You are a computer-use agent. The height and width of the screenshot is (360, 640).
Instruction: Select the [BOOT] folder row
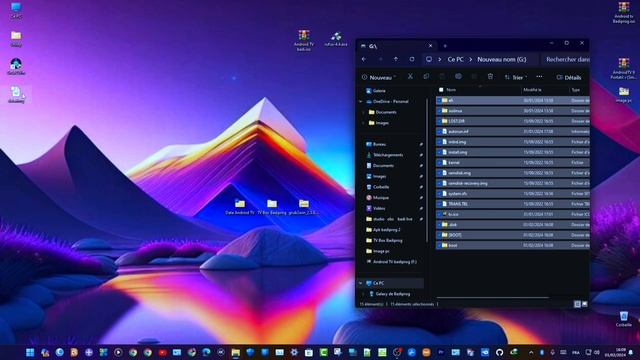513,235
